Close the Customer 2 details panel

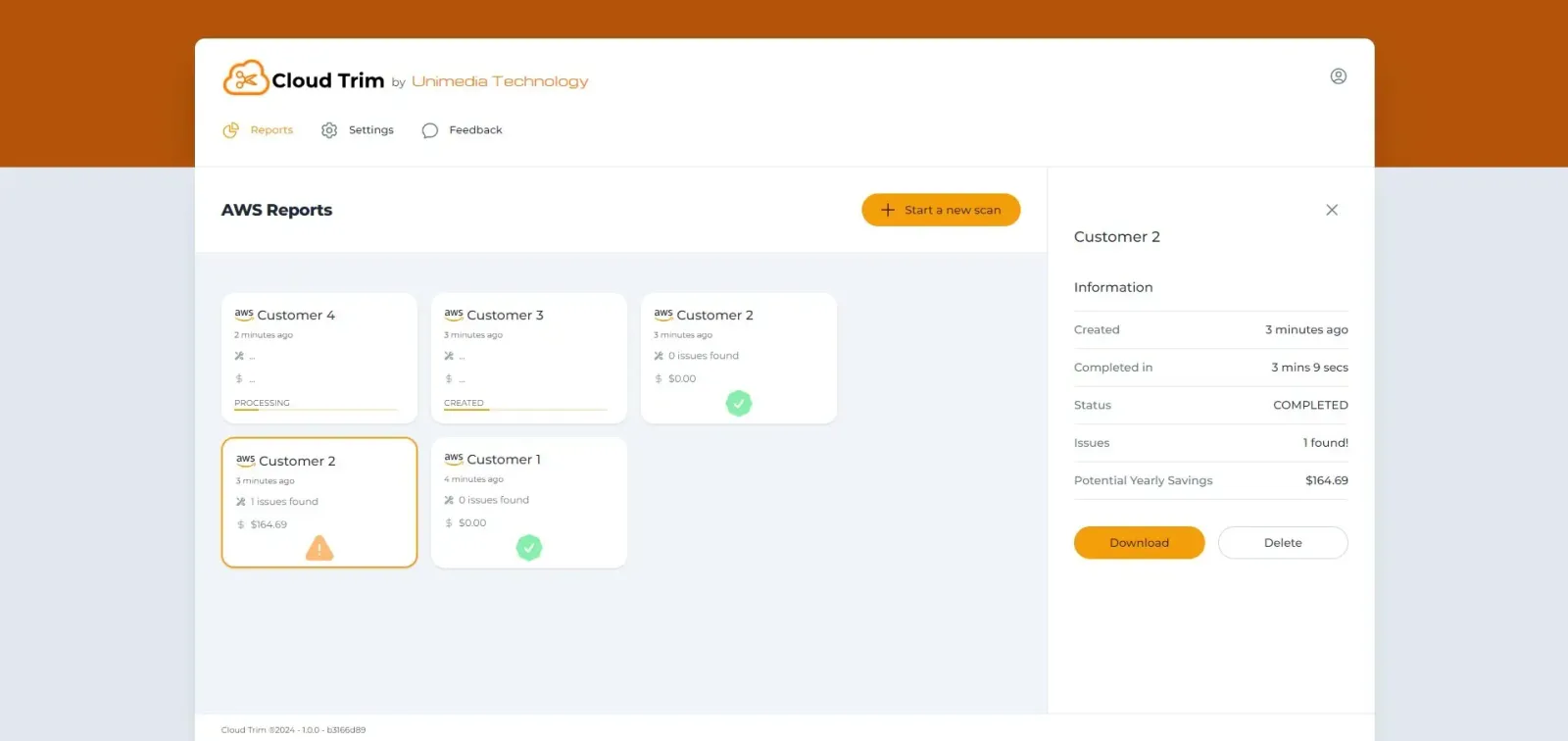[x=1332, y=210]
